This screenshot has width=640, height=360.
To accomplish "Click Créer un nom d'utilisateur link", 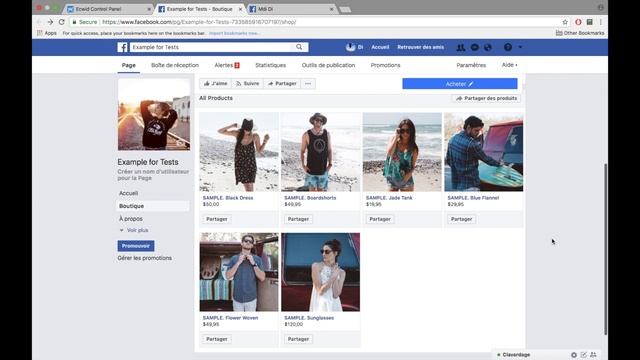I will click(x=153, y=175).
